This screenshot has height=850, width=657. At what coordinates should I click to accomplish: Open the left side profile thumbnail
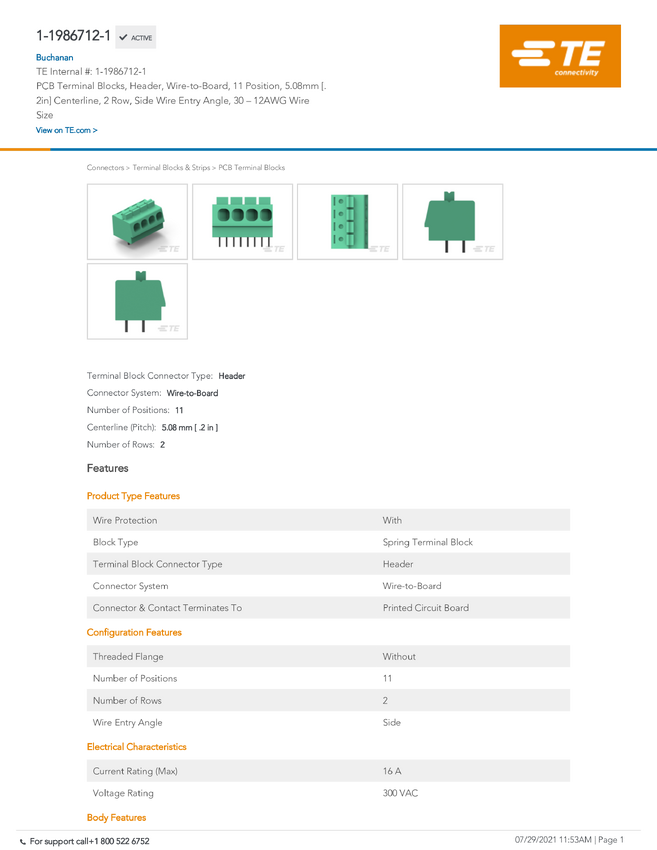[137, 301]
